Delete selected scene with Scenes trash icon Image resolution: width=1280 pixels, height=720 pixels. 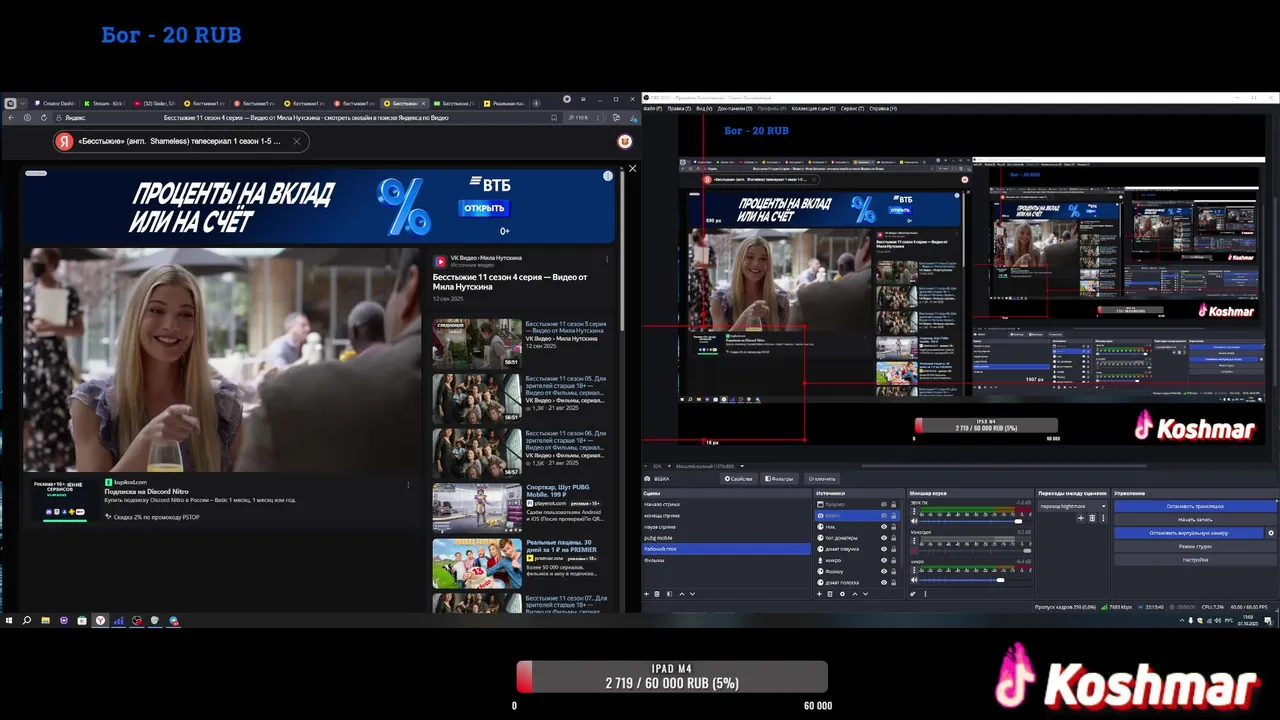click(x=657, y=593)
